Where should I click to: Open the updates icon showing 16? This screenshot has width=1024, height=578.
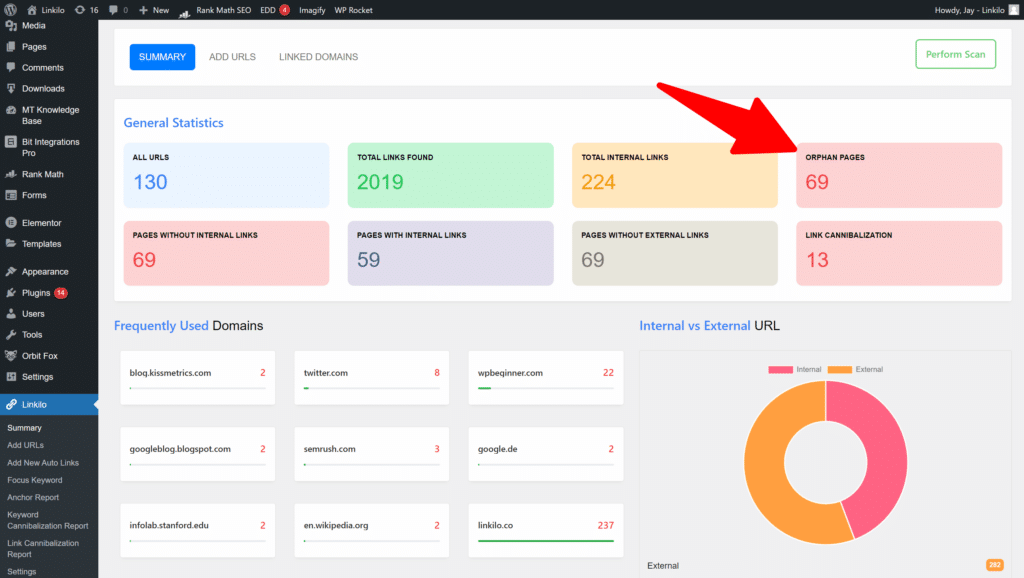point(80,10)
